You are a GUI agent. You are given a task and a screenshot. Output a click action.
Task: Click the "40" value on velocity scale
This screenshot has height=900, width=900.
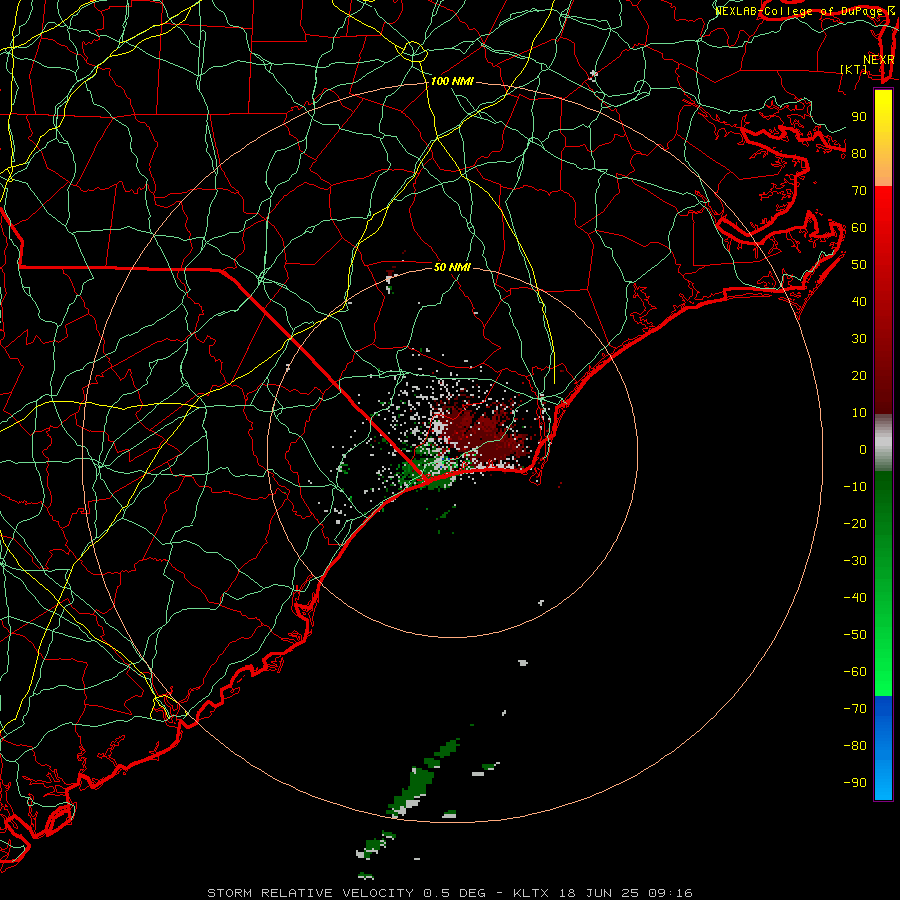[859, 302]
